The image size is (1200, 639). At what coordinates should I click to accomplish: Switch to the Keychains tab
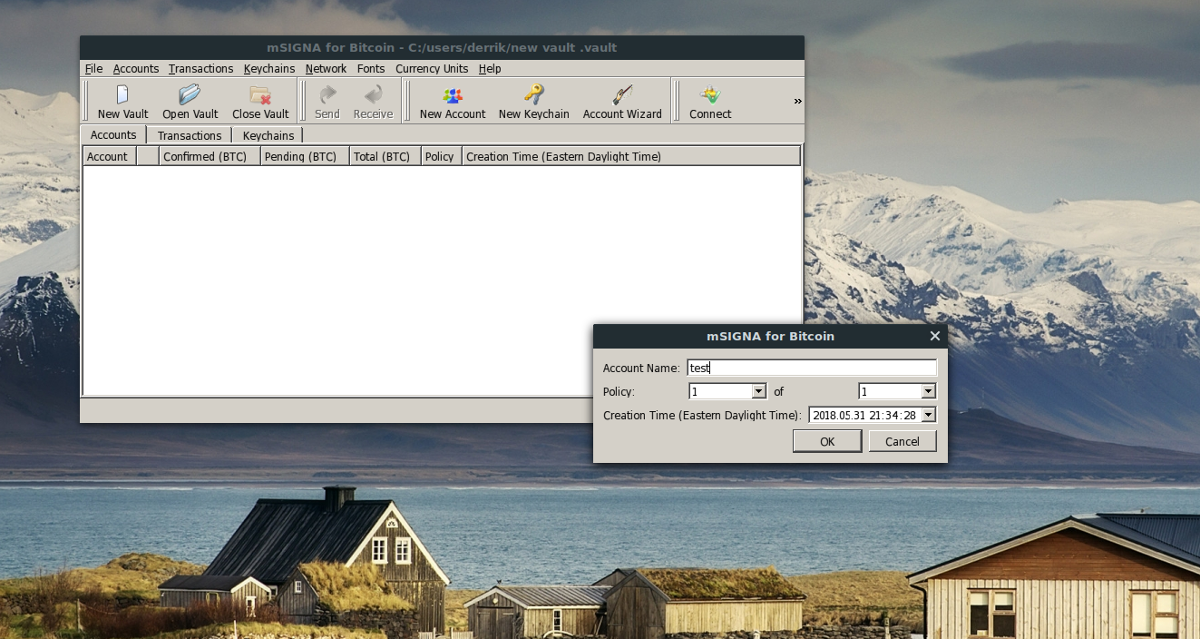pos(268,136)
